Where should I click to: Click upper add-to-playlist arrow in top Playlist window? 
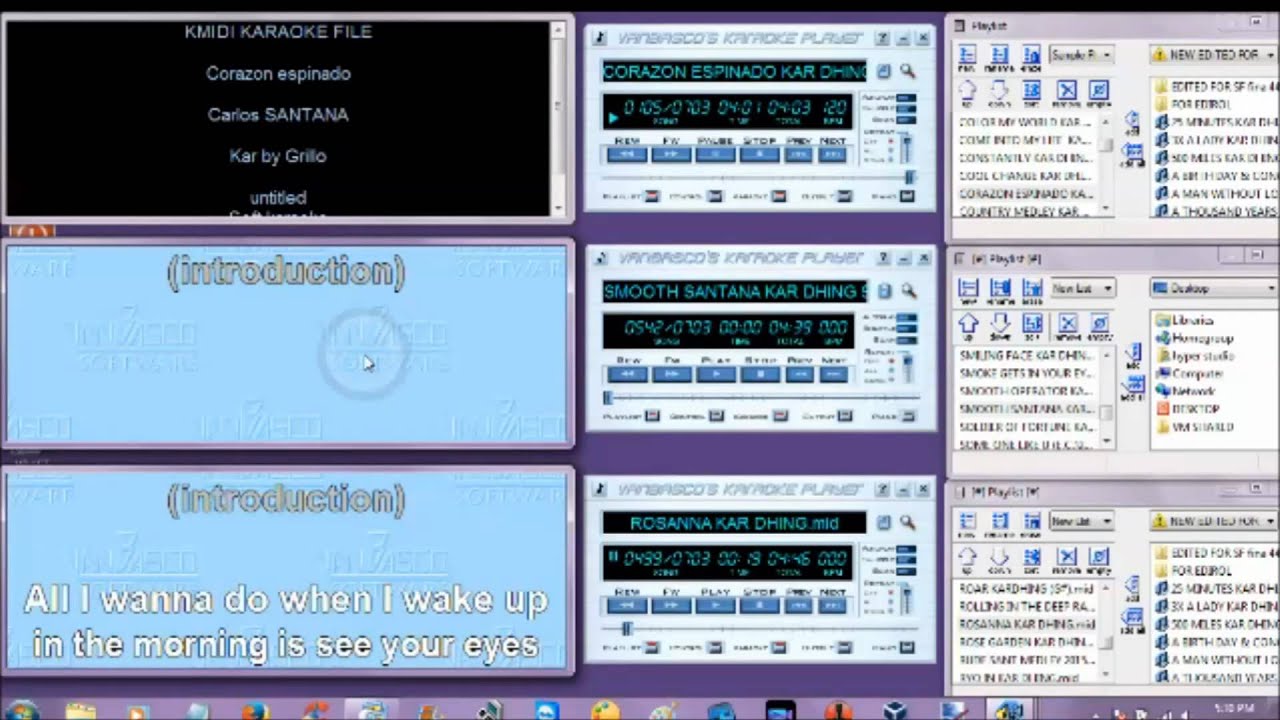pyautogui.click(x=1133, y=122)
